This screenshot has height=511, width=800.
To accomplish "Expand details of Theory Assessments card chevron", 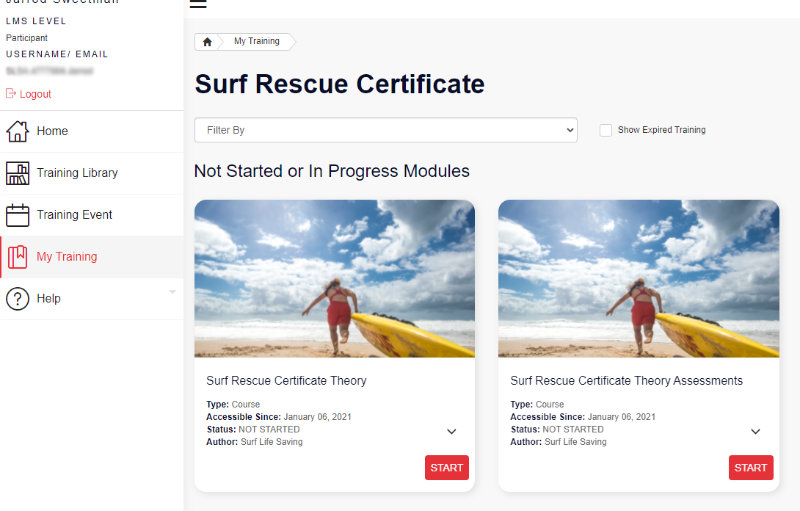I will (756, 431).
